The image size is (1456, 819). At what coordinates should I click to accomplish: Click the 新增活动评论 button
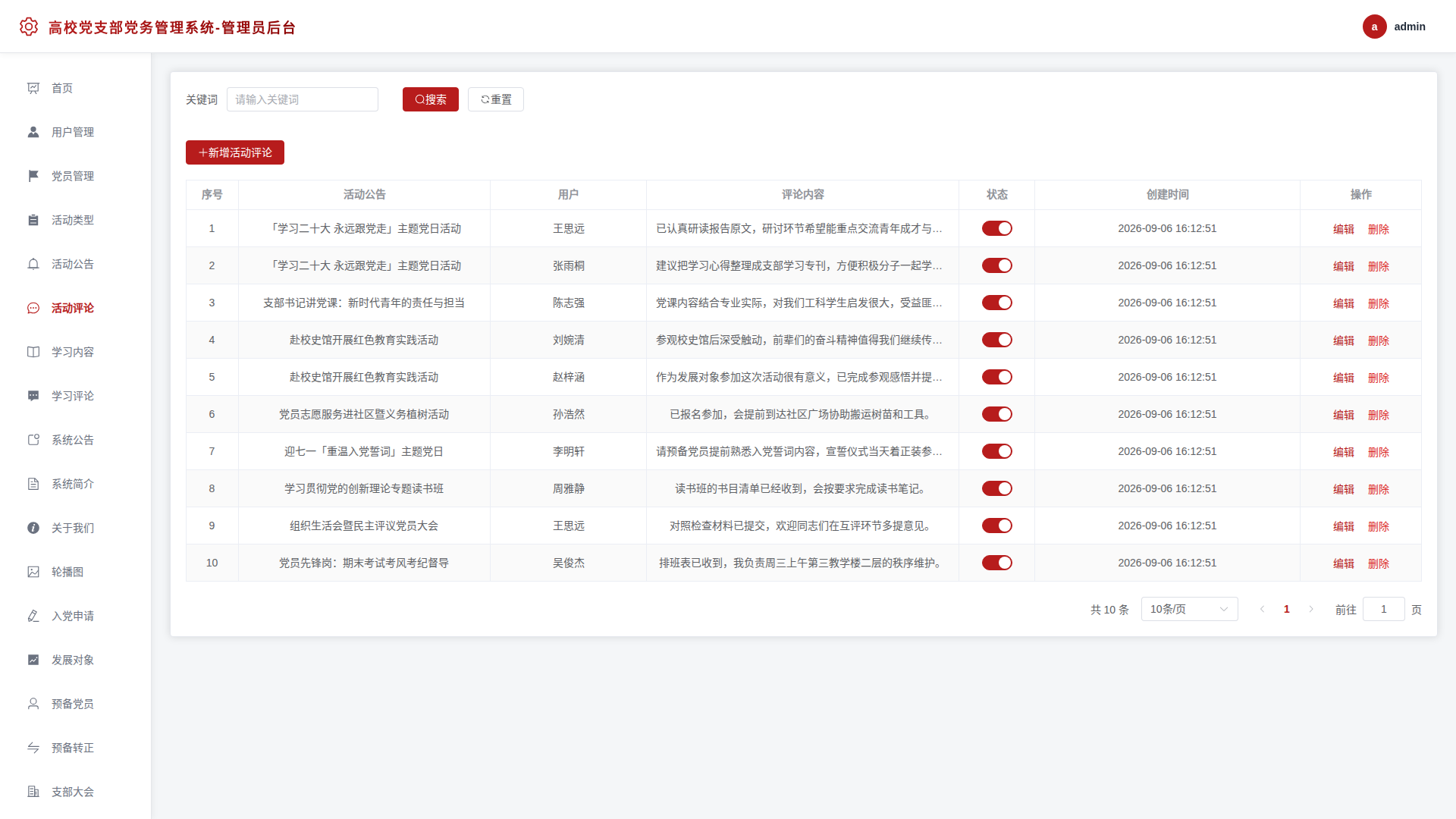(235, 152)
